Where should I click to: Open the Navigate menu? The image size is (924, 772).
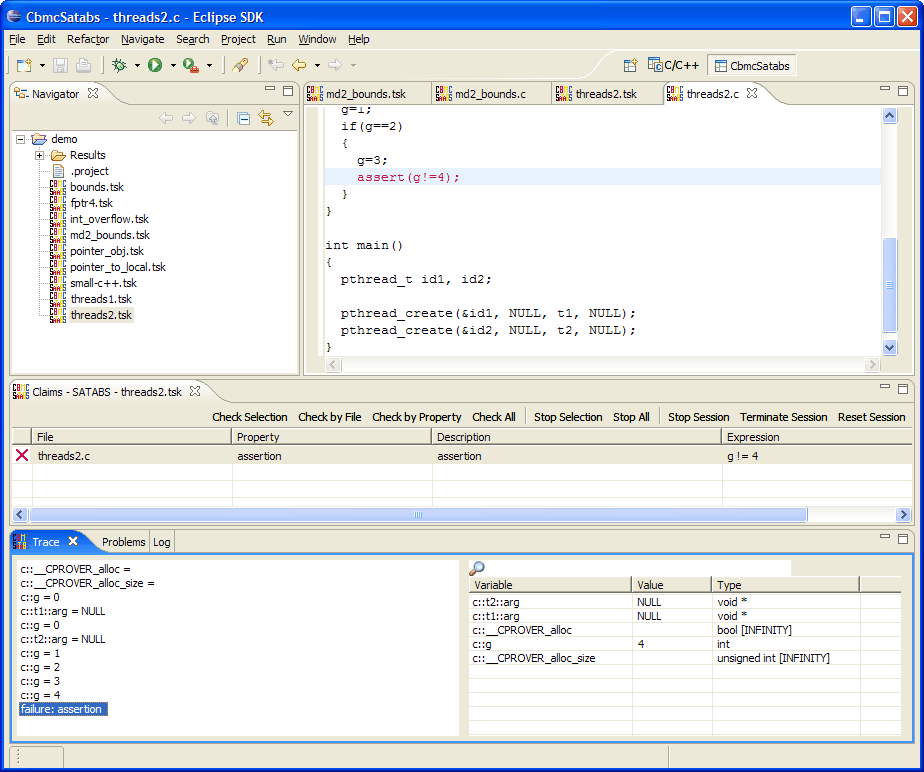click(x=143, y=39)
